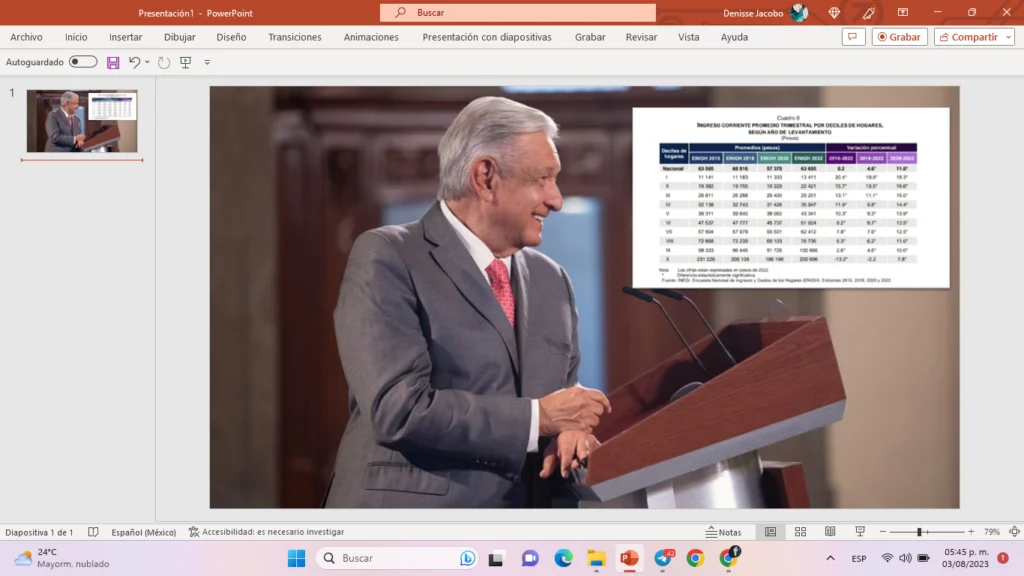Open the Ayuda tab
The height and width of the screenshot is (576, 1024).
coord(734,37)
